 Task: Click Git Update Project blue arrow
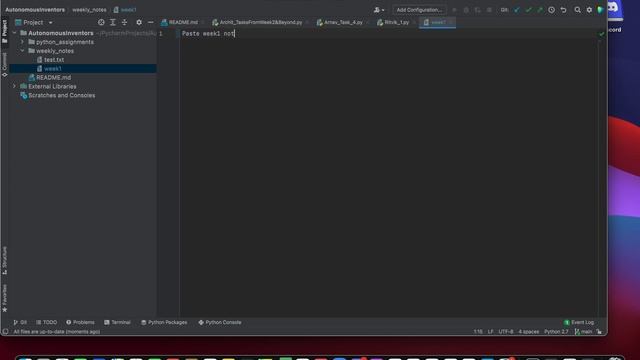(517, 10)
